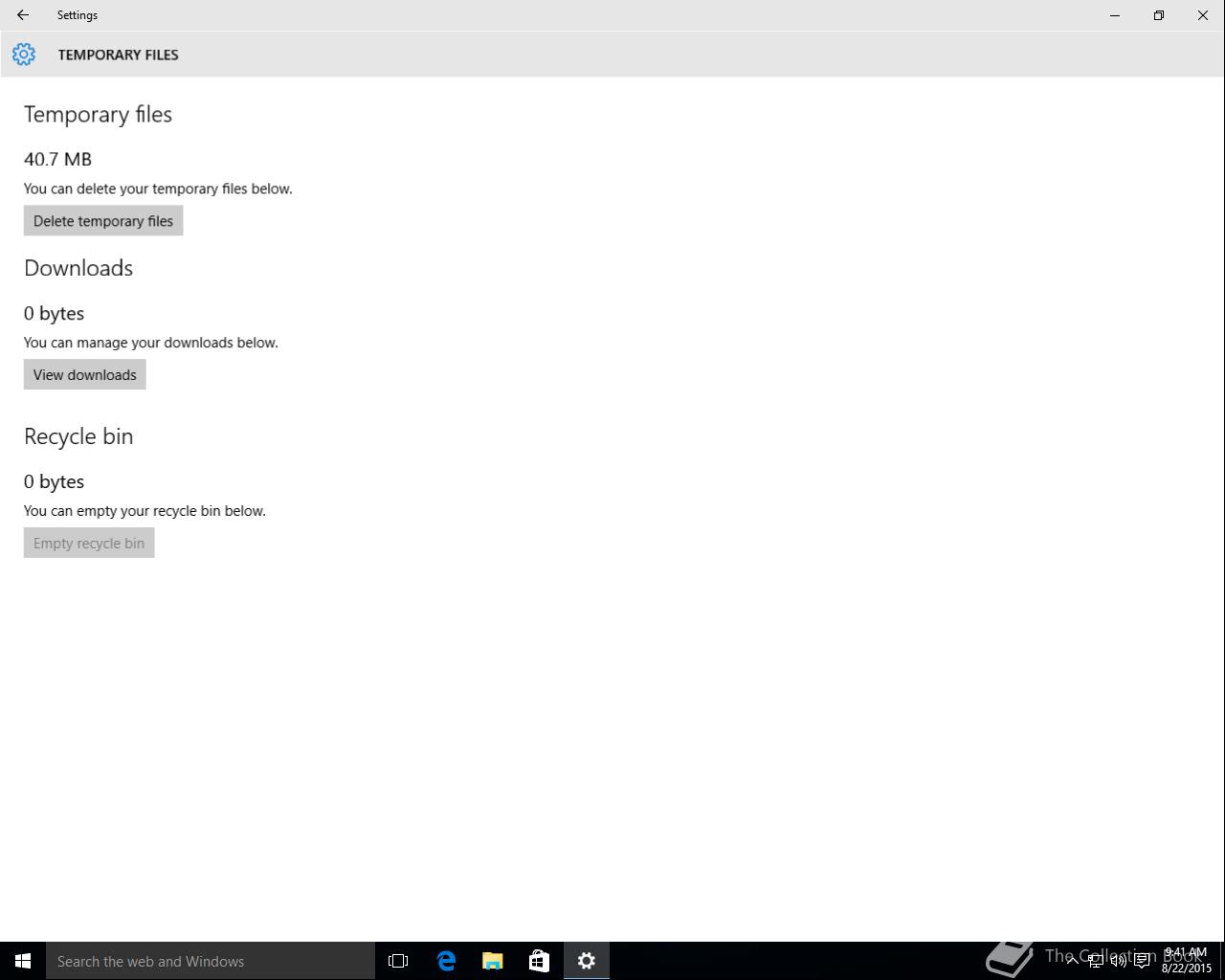Open the Store app from the taskbar
This screenshot has width=1225, height=980.
[x=540, y=961]
